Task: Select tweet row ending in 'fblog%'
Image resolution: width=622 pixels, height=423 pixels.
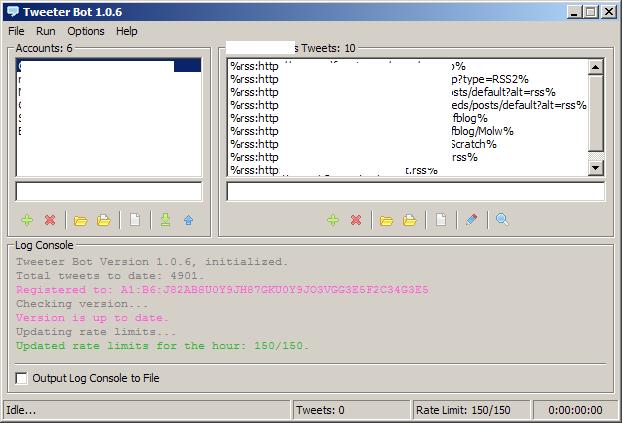Action: (409, 118)
